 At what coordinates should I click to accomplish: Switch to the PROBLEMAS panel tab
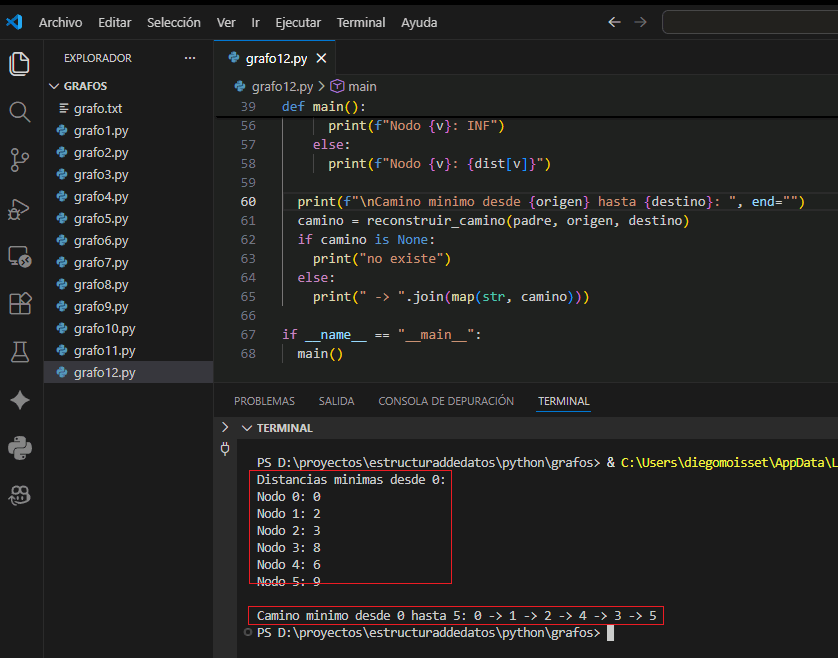[264, 401]
